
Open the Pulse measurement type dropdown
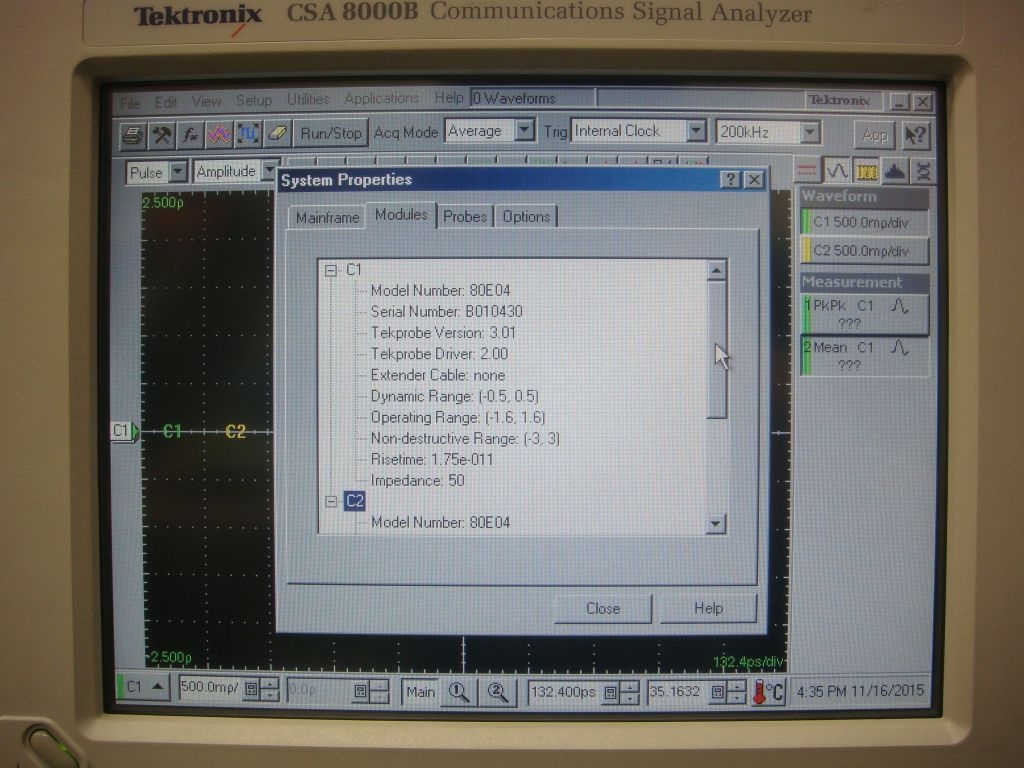tap(177, 172)
